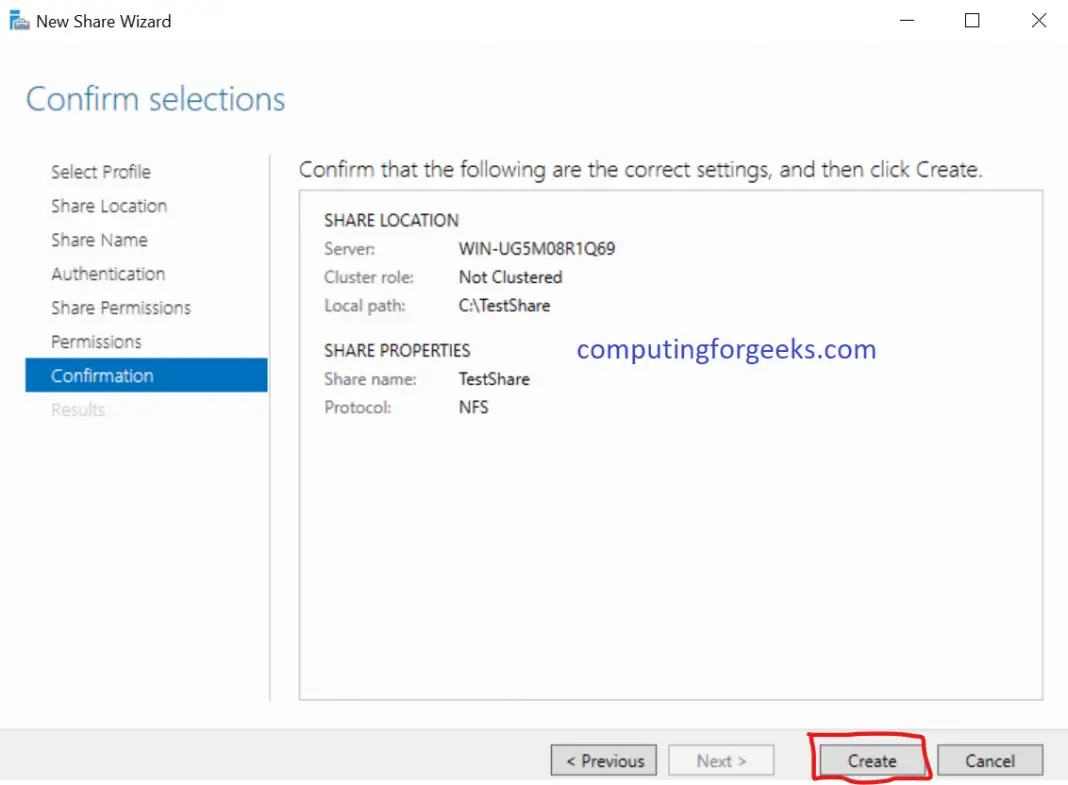
Task: Open the "Authentication" step
Action: point(108,273)
